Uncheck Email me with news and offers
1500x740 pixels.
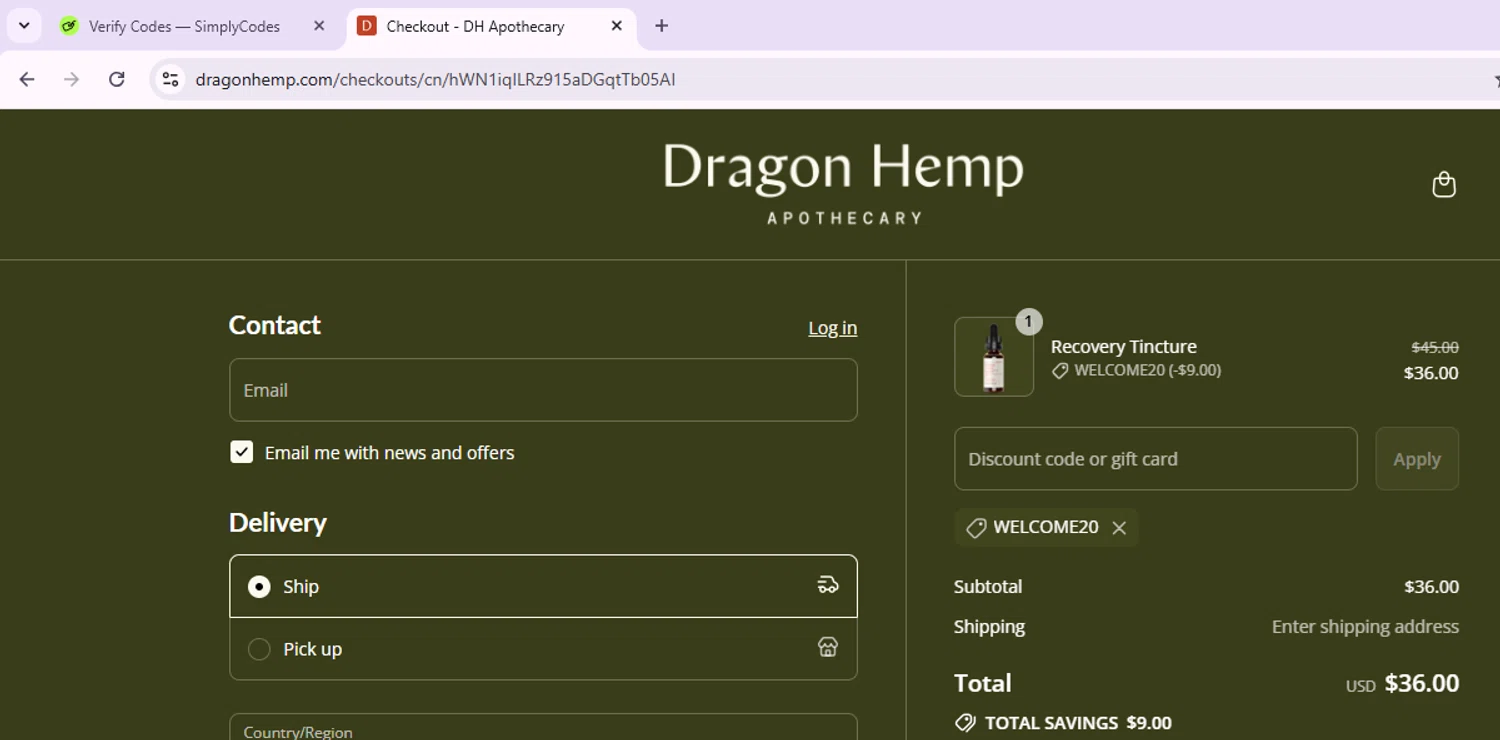[241, 452]
